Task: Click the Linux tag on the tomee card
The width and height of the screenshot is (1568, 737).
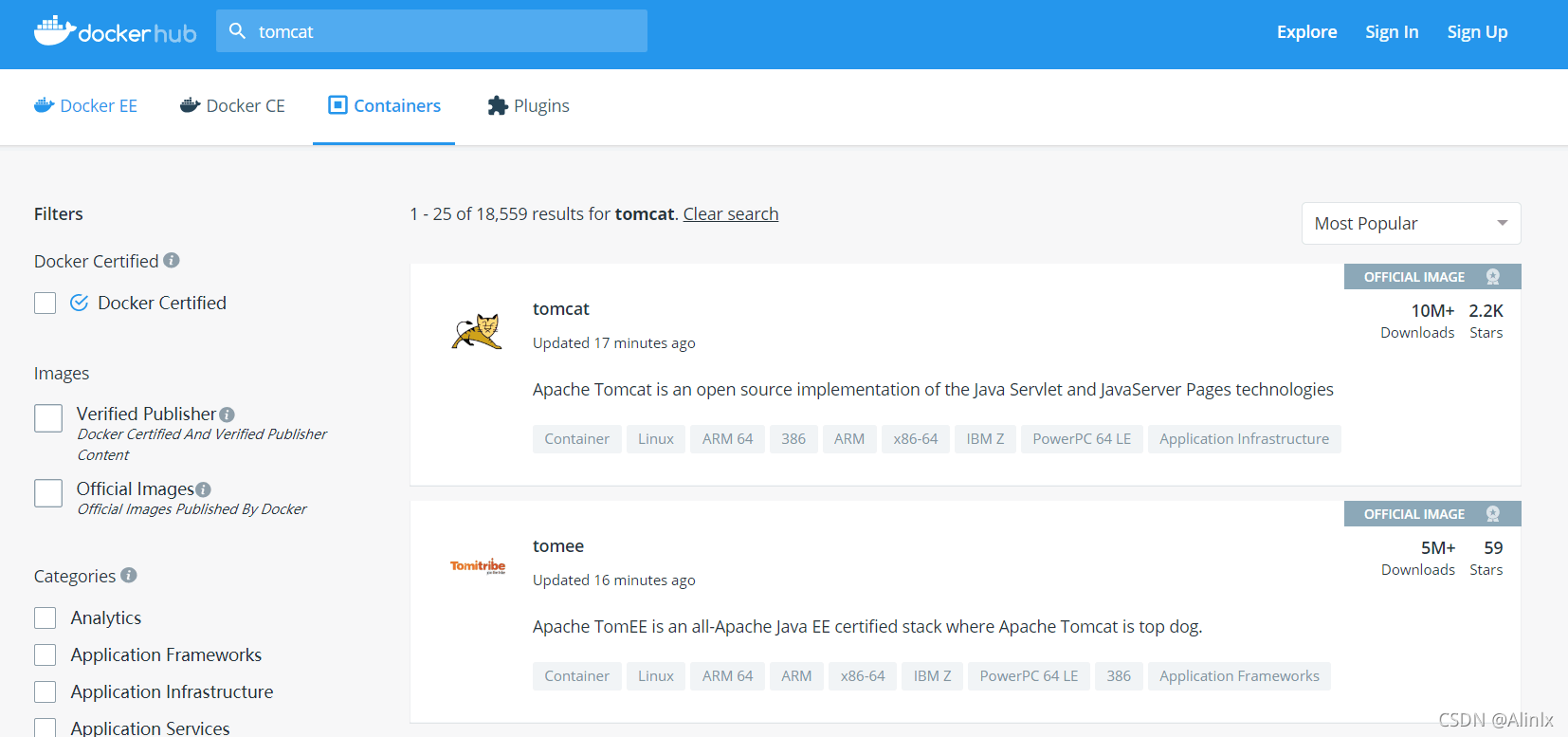Action: coord(656,675)
